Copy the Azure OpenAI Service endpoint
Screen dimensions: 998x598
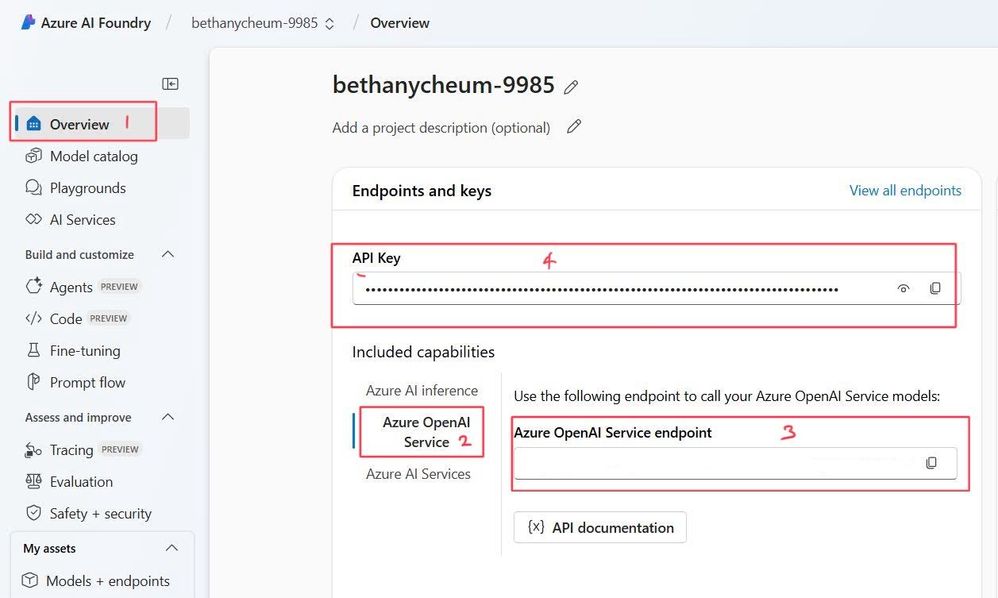click(x=931, y=462)
